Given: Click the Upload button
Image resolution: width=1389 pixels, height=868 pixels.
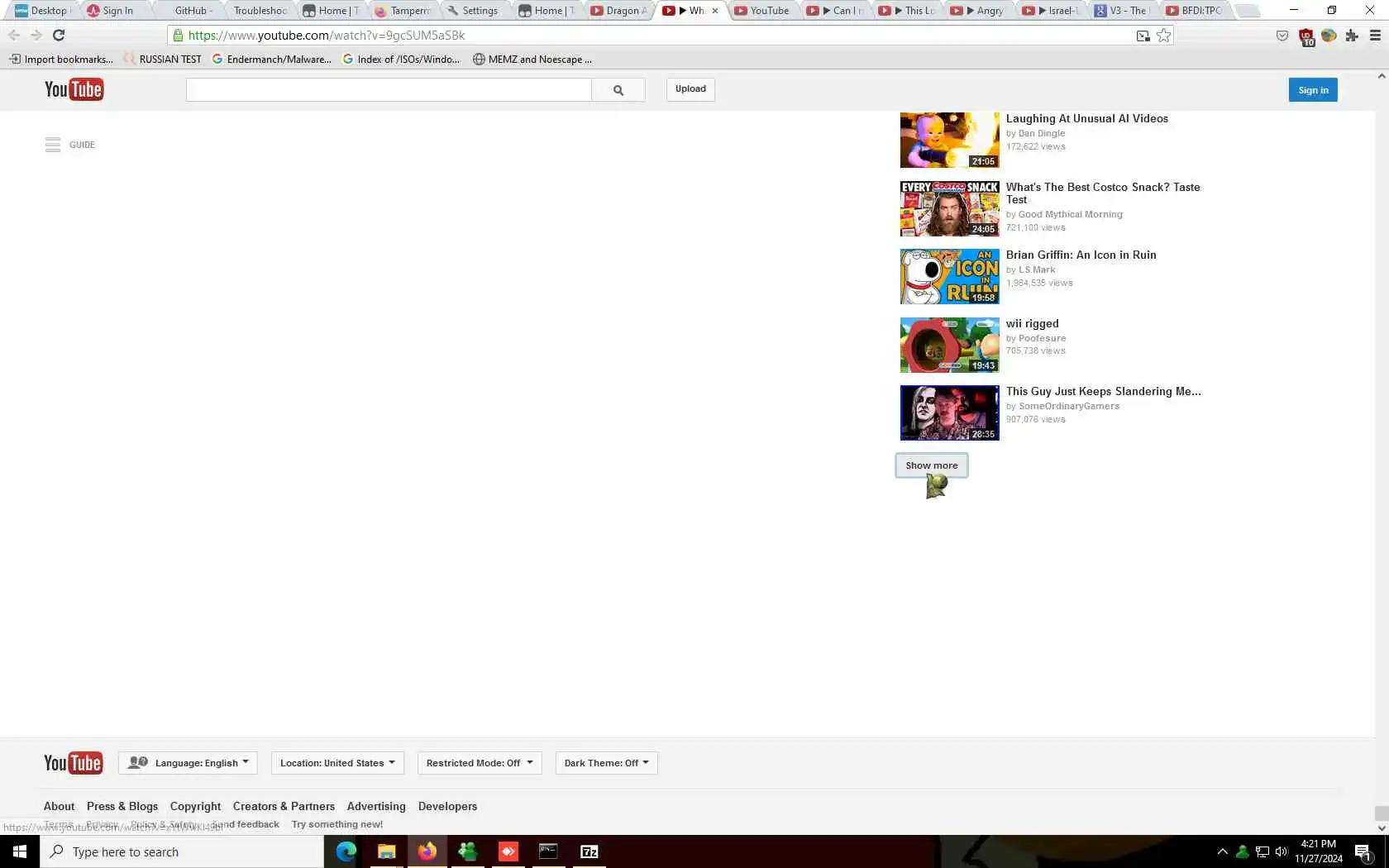Looking at the screenshot, I should click(x=690, y=89).
